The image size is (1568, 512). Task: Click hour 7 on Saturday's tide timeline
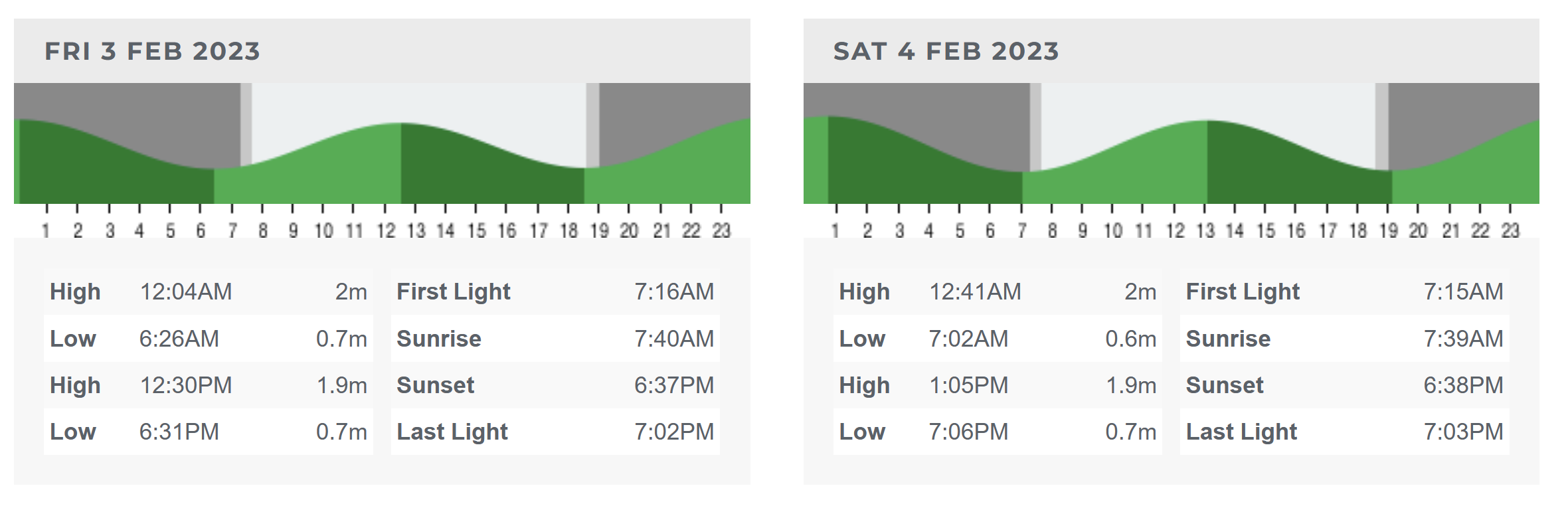click(1022, 230)
